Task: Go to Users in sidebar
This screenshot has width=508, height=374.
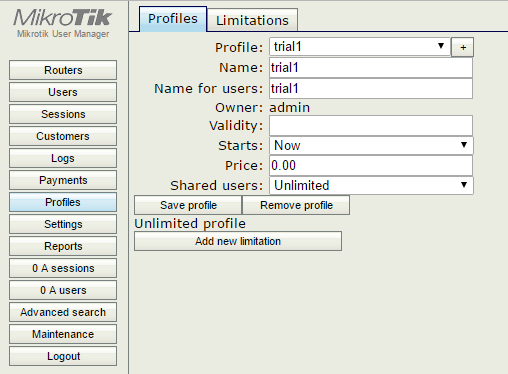Action: pyautogui.click(x=63, y=92)
